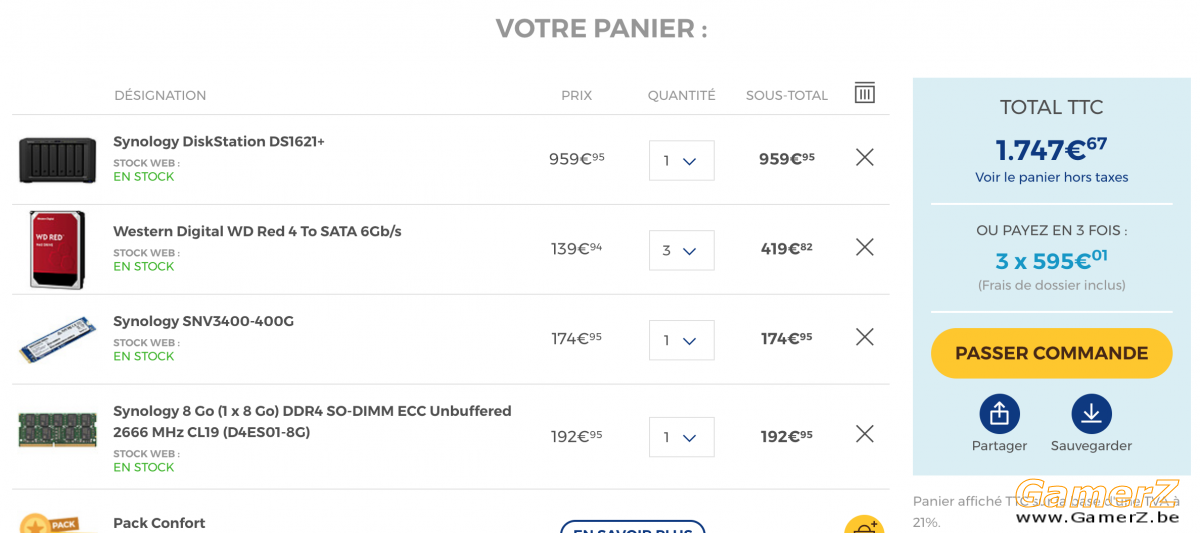Click the Synology SNV3400-400G SSD thumbnail
The height and width of the screenshot is (533, 1200).
pos(58,340)
